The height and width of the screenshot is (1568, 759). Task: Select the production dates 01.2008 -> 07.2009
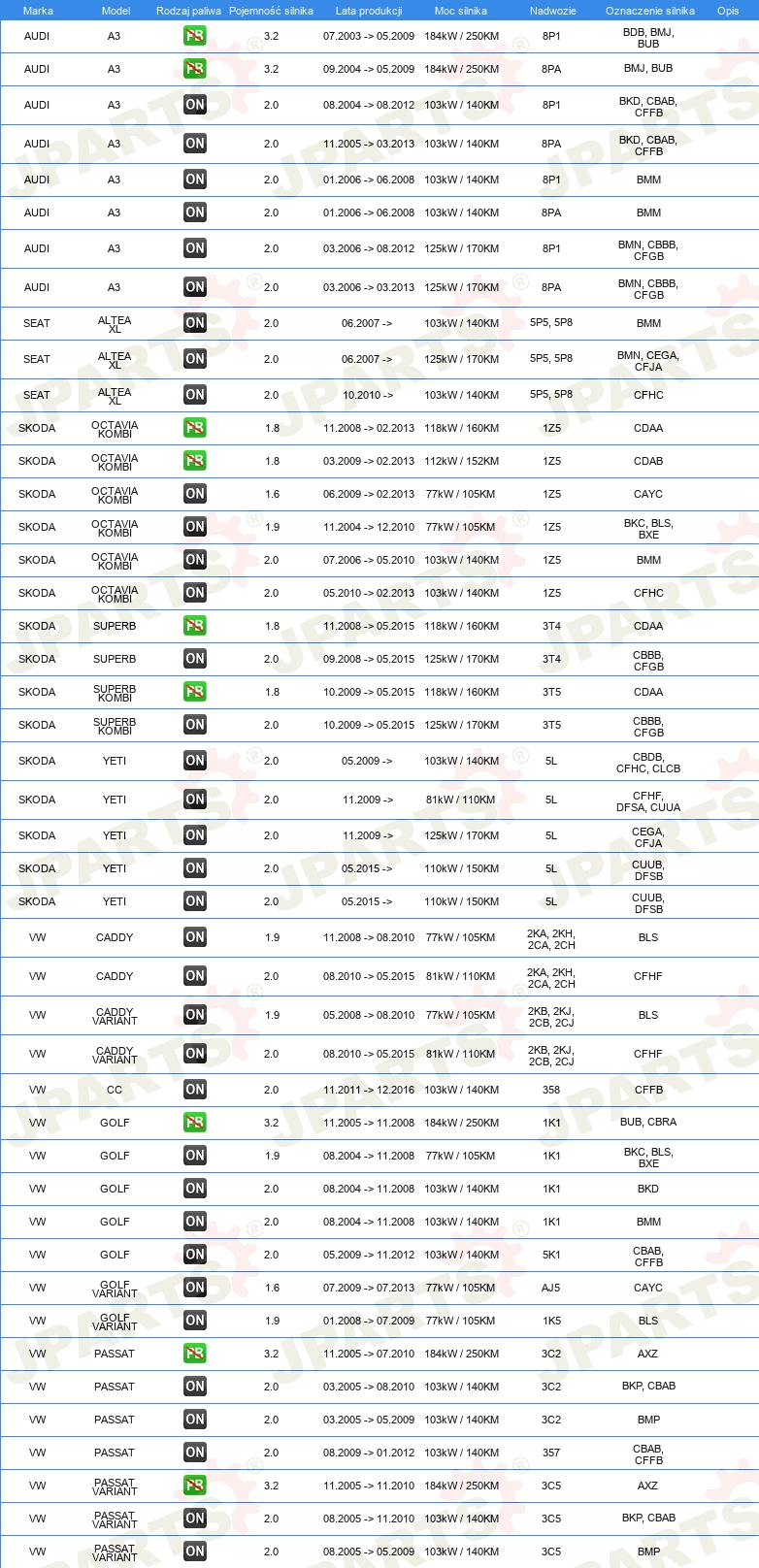369,1321
